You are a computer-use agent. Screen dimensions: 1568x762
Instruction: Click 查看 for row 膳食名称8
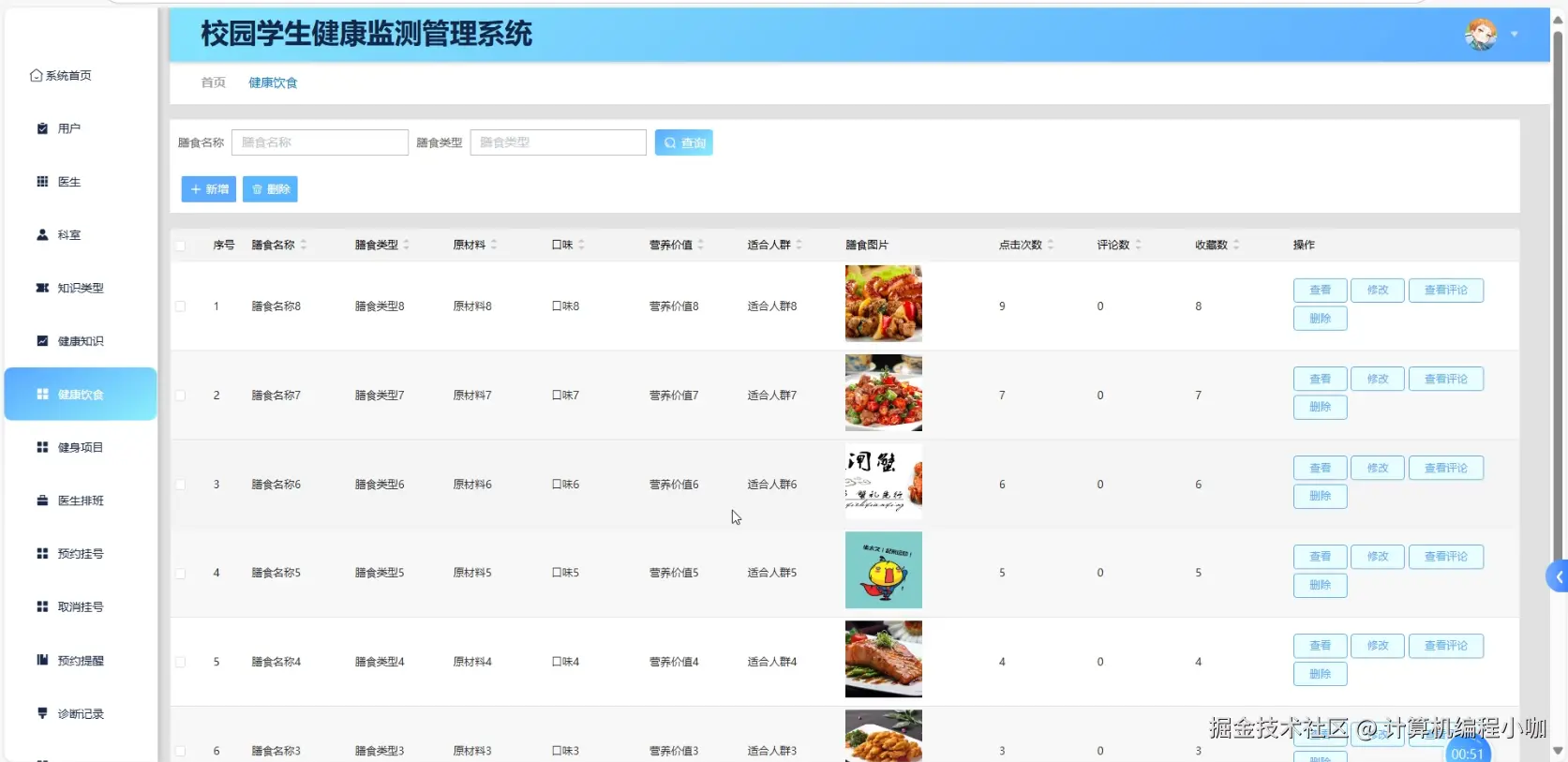click(x=1321, y=291)
